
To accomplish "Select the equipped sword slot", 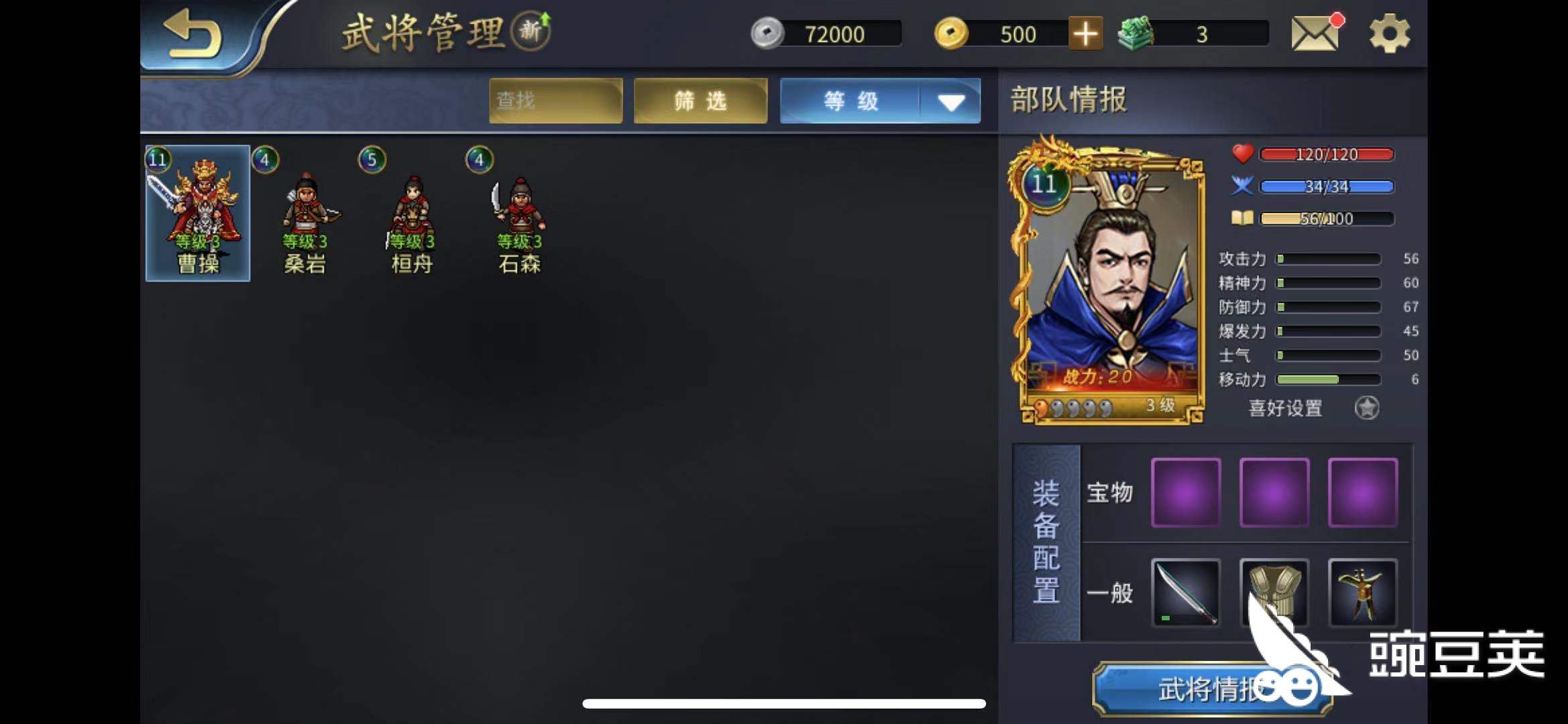I will 1186,593.
